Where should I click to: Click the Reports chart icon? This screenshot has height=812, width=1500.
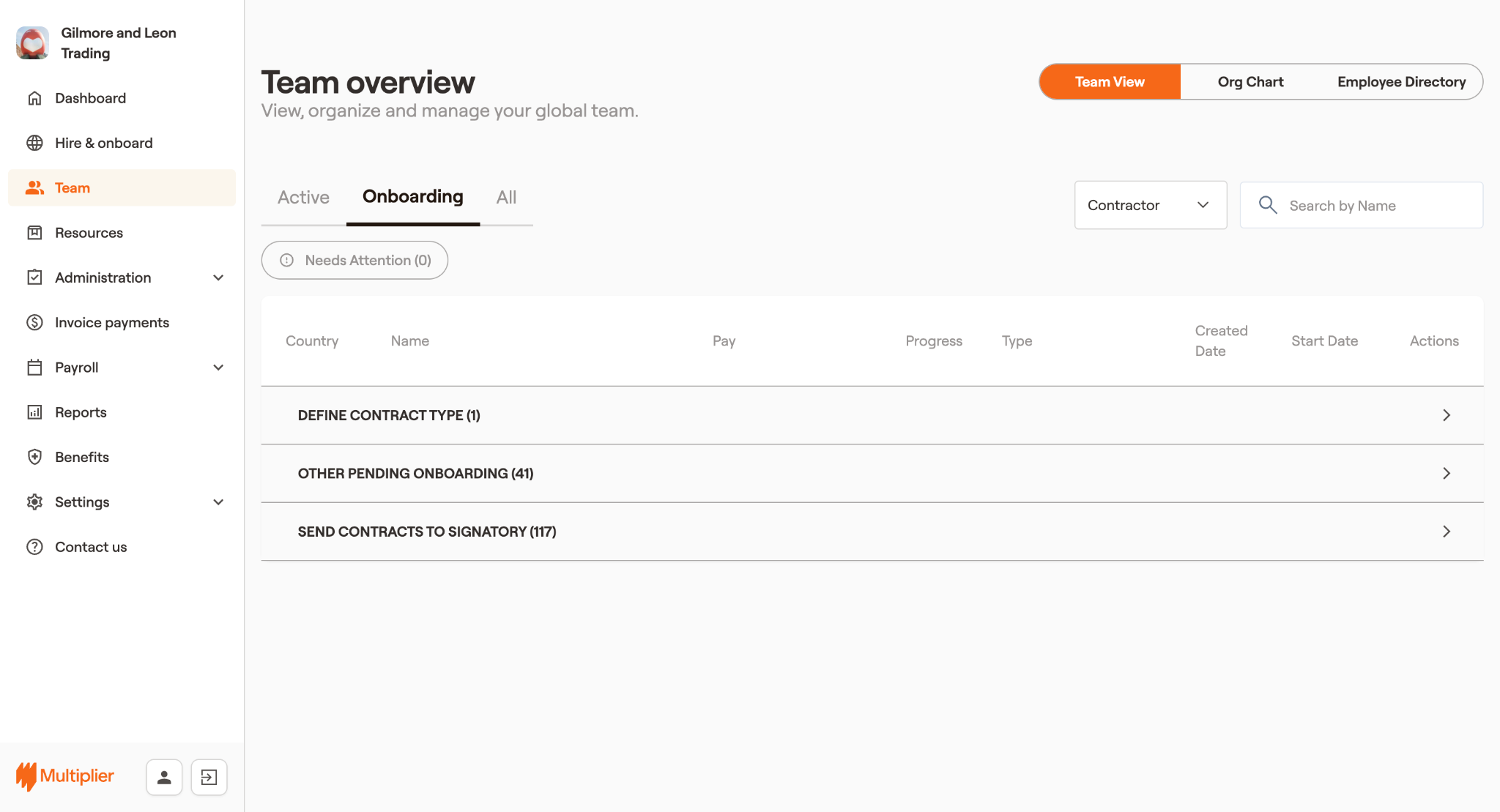pos(34,412)
